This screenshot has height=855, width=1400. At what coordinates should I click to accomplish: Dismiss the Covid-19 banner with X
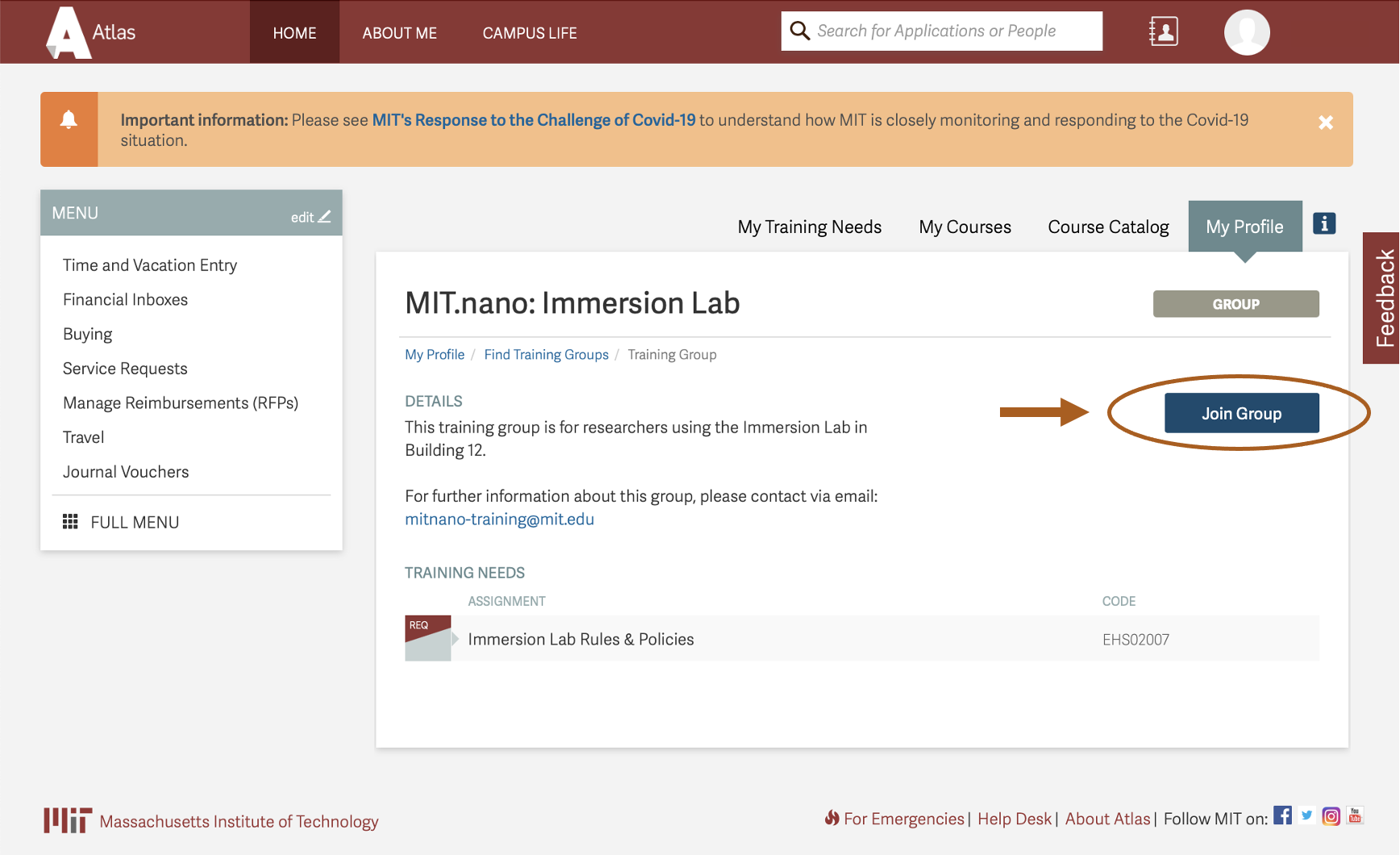[x=1326, y=123]
